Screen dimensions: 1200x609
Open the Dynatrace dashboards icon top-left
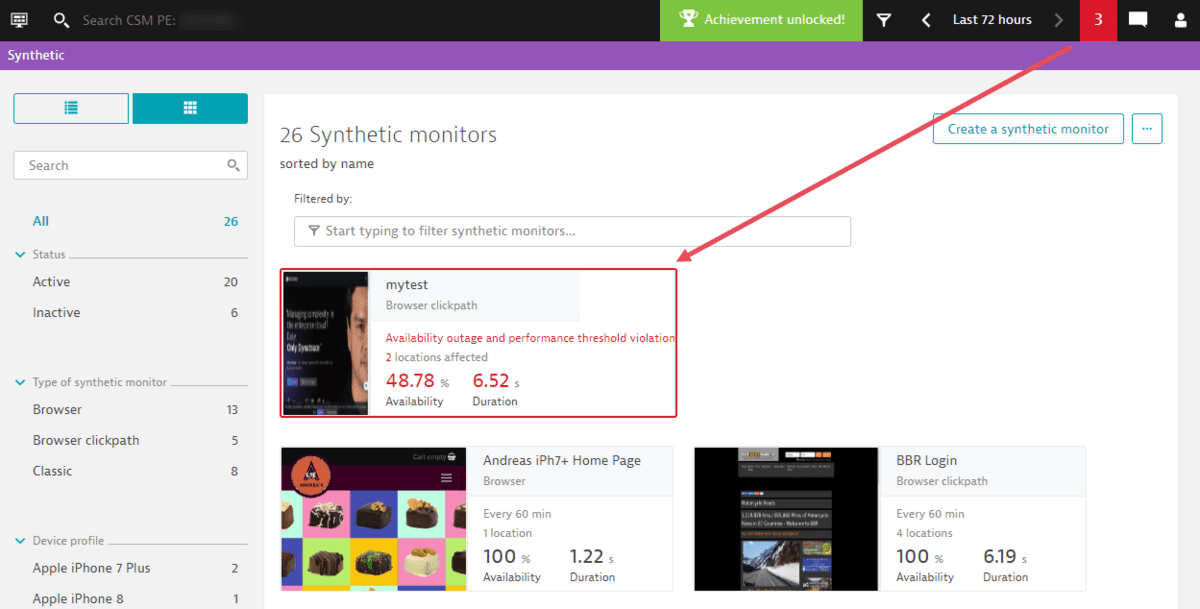coord(18,20)
